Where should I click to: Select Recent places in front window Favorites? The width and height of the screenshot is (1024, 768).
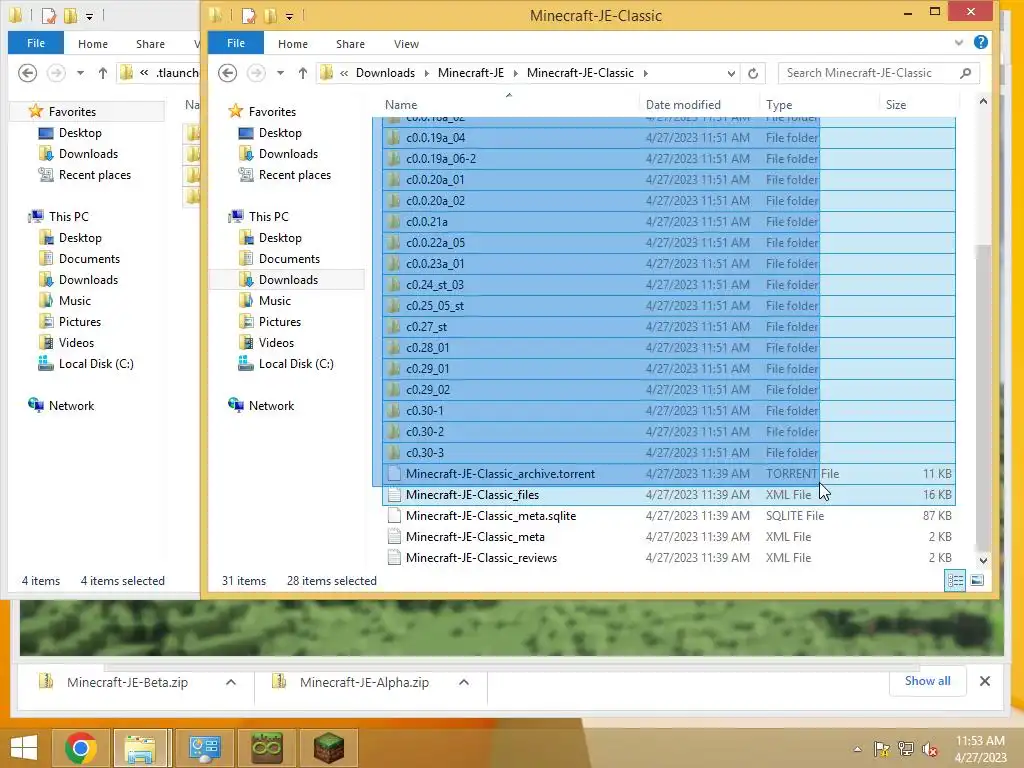pyautogui.click(x=295, y=174)
